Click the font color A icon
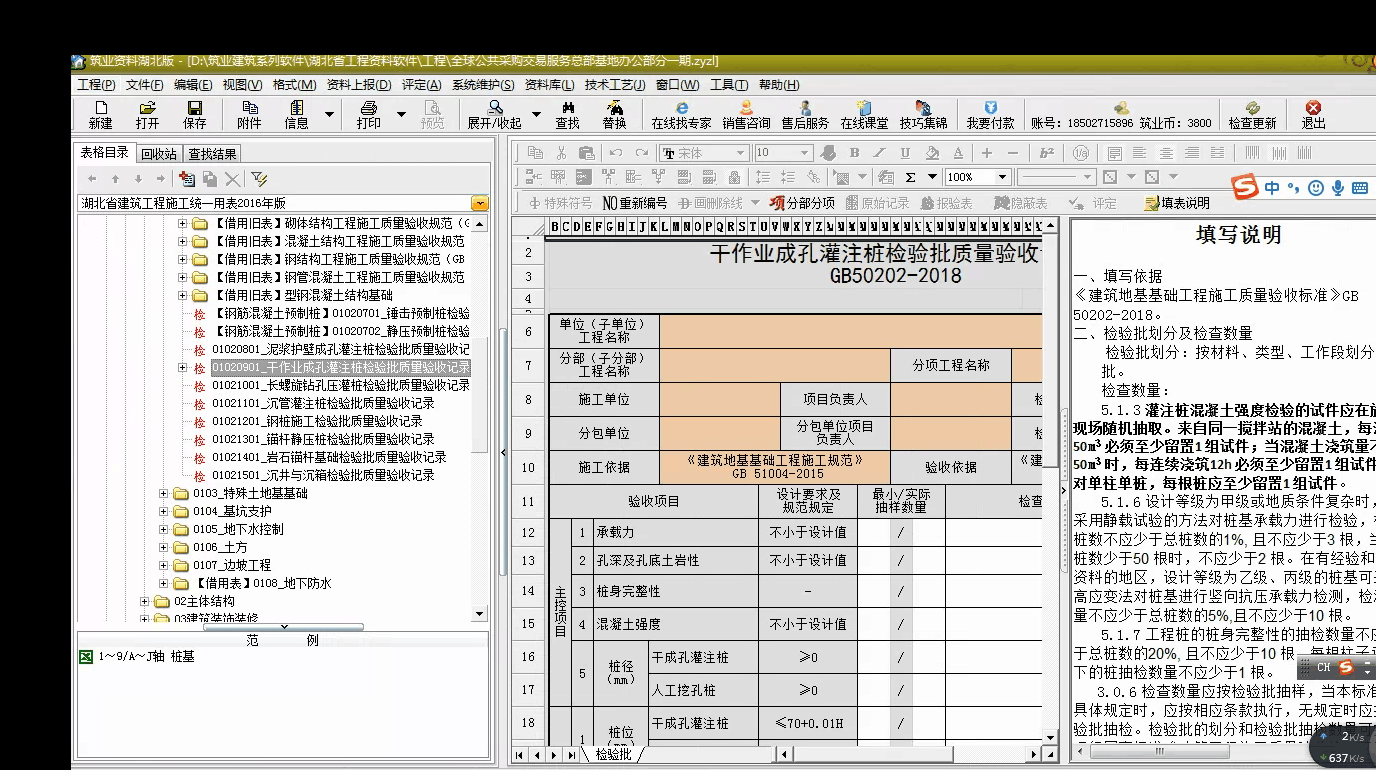This screenshot has height=770, width=1376. (x=957, y=152)
